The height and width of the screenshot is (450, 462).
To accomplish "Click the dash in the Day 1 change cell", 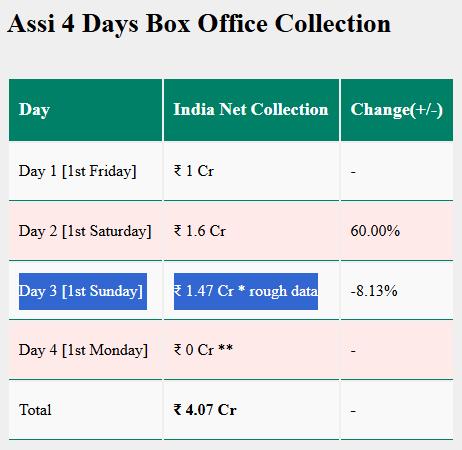I will 353,172.
